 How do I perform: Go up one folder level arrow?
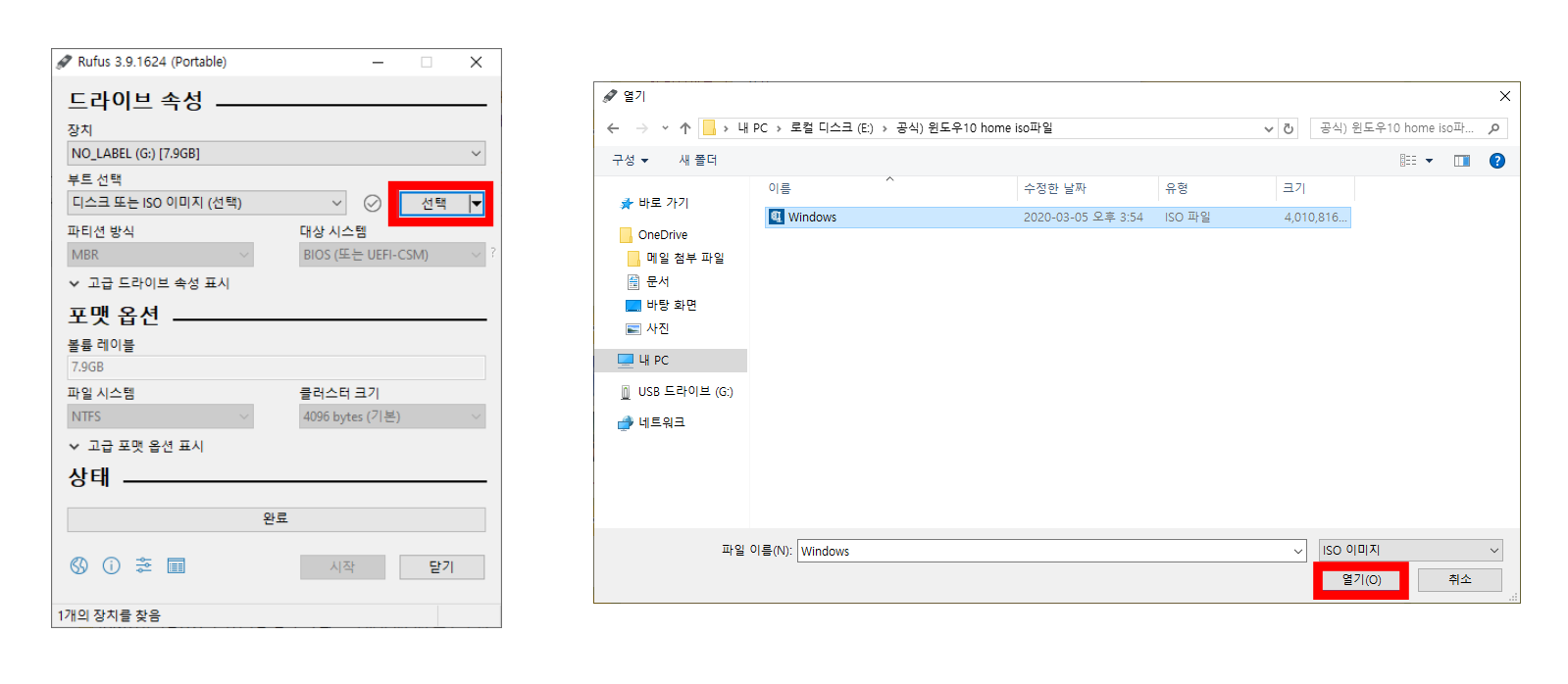tap(685, 128)
